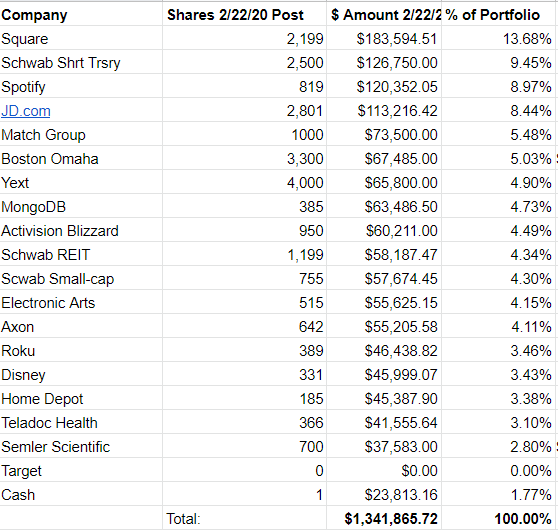This screenshot has height=530, width=558.
Task: Select the Schwab REIT cell
Action: [81, 255]
